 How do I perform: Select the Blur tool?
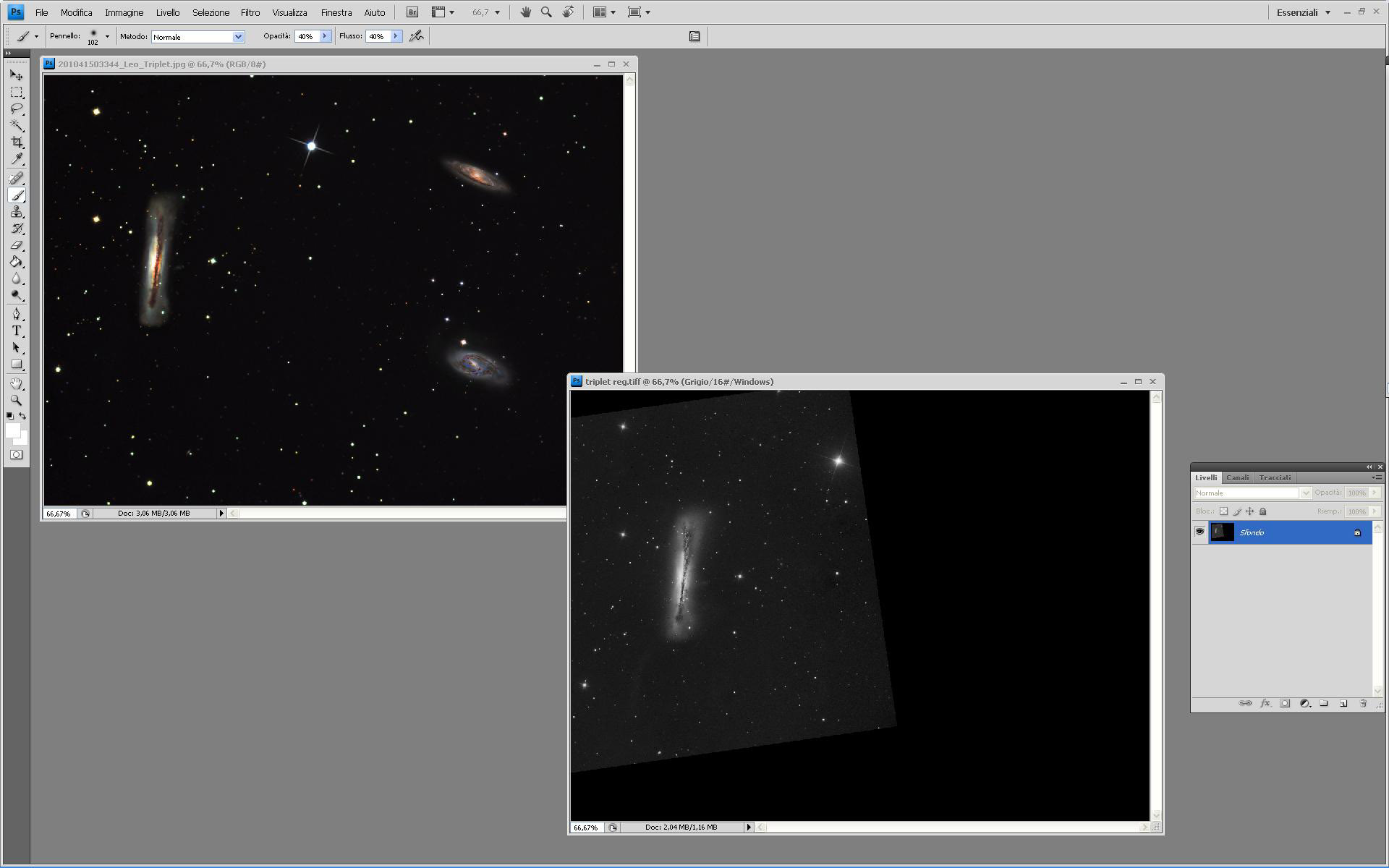coord(16,278)
